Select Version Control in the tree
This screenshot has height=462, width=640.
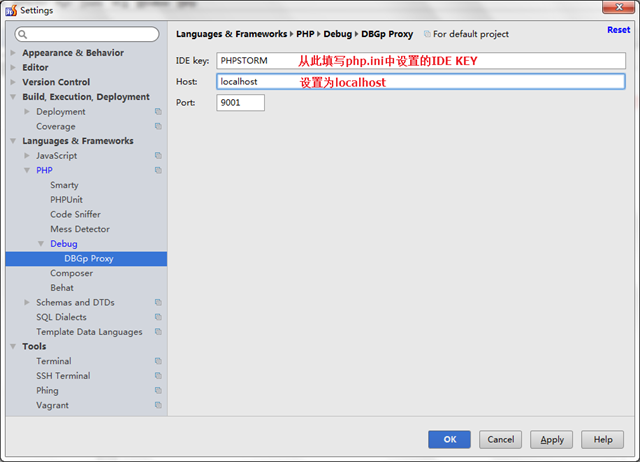[56, 82]
